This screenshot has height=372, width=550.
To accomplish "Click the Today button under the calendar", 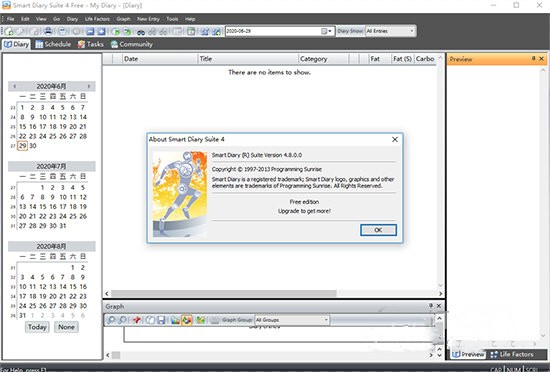I will [x=37, y=327].
